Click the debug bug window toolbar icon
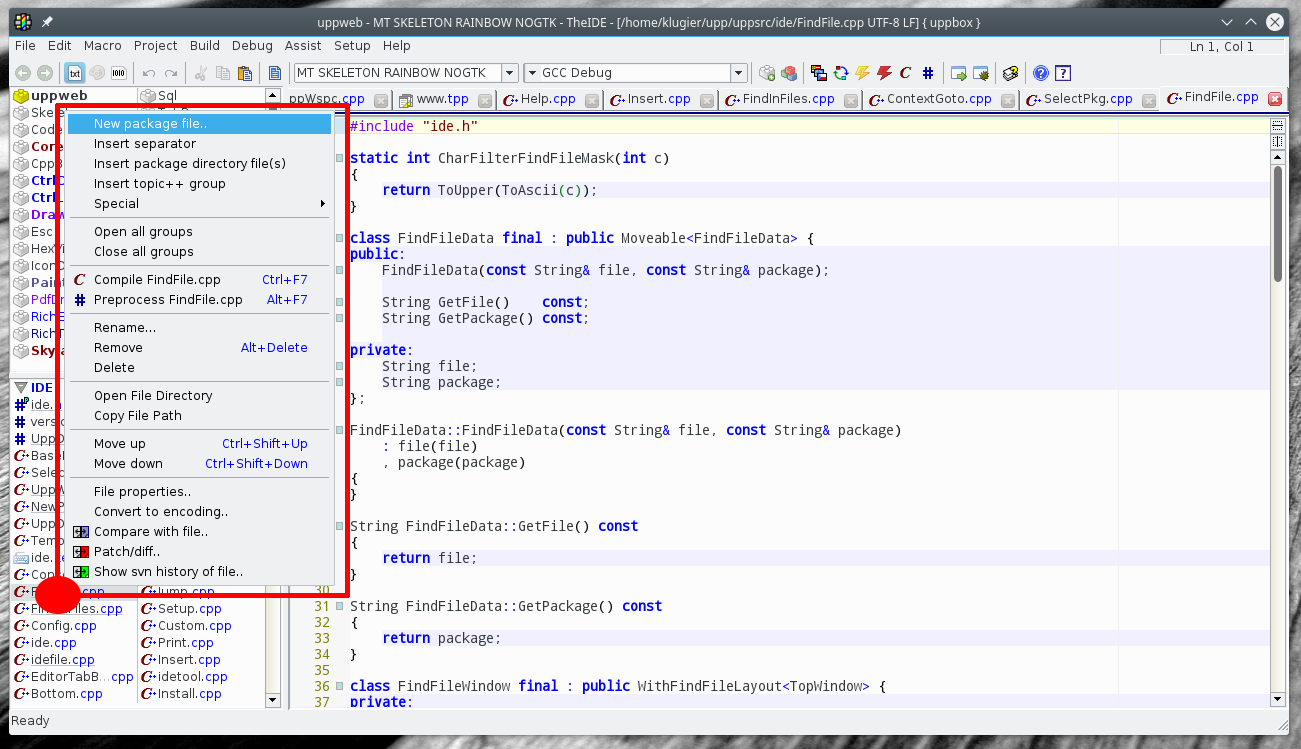 [x=982, y=73]
